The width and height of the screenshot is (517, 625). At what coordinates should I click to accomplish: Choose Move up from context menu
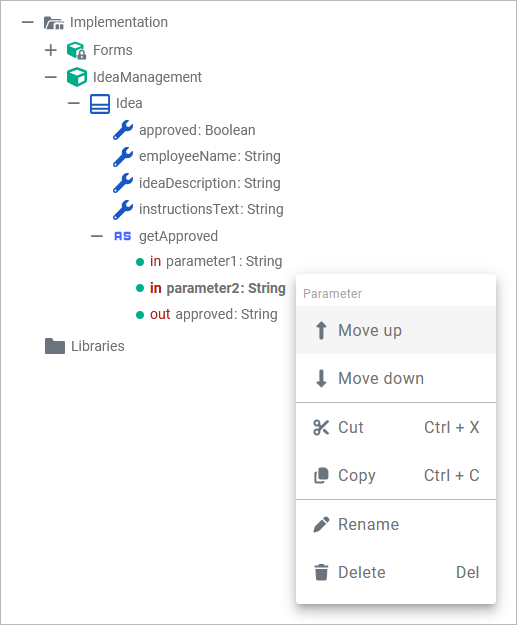tap(396, 330)
